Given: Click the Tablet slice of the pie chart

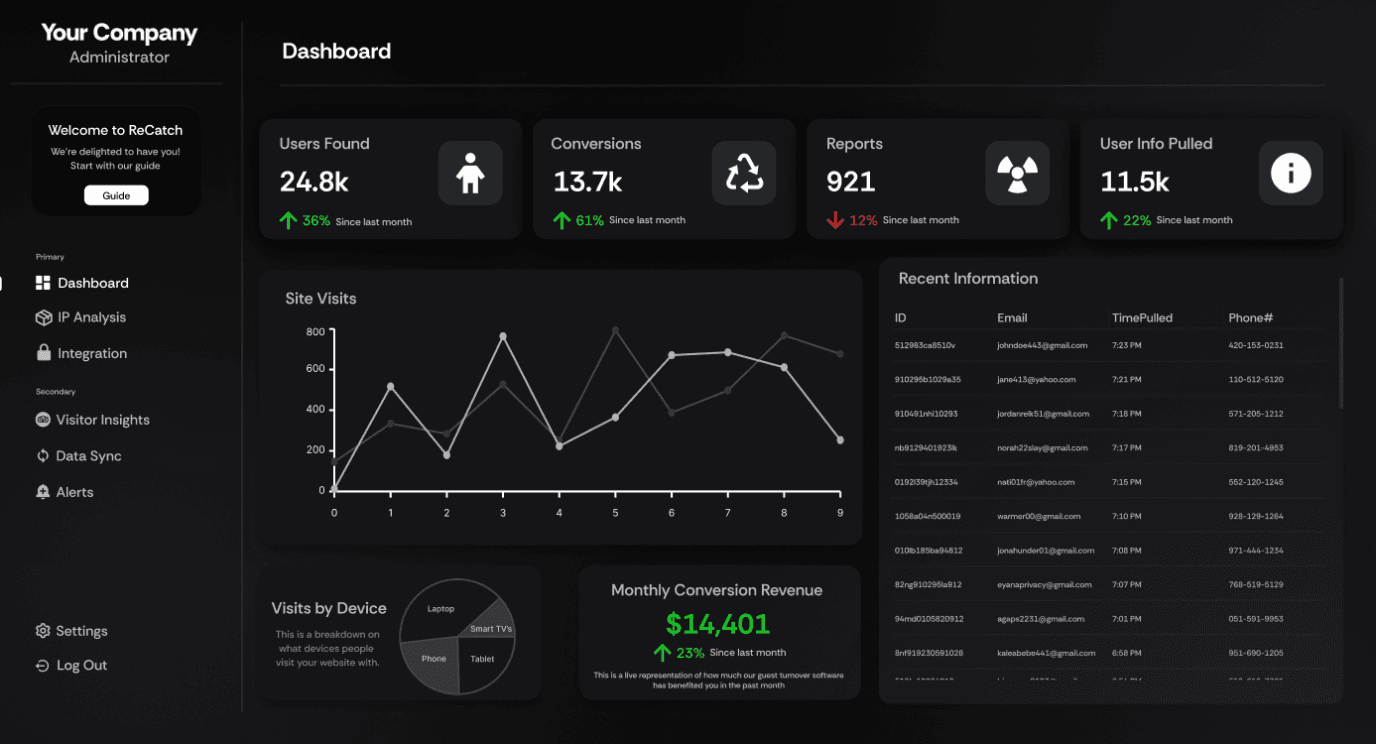Looking at the screenshot, I should [483, 659].
